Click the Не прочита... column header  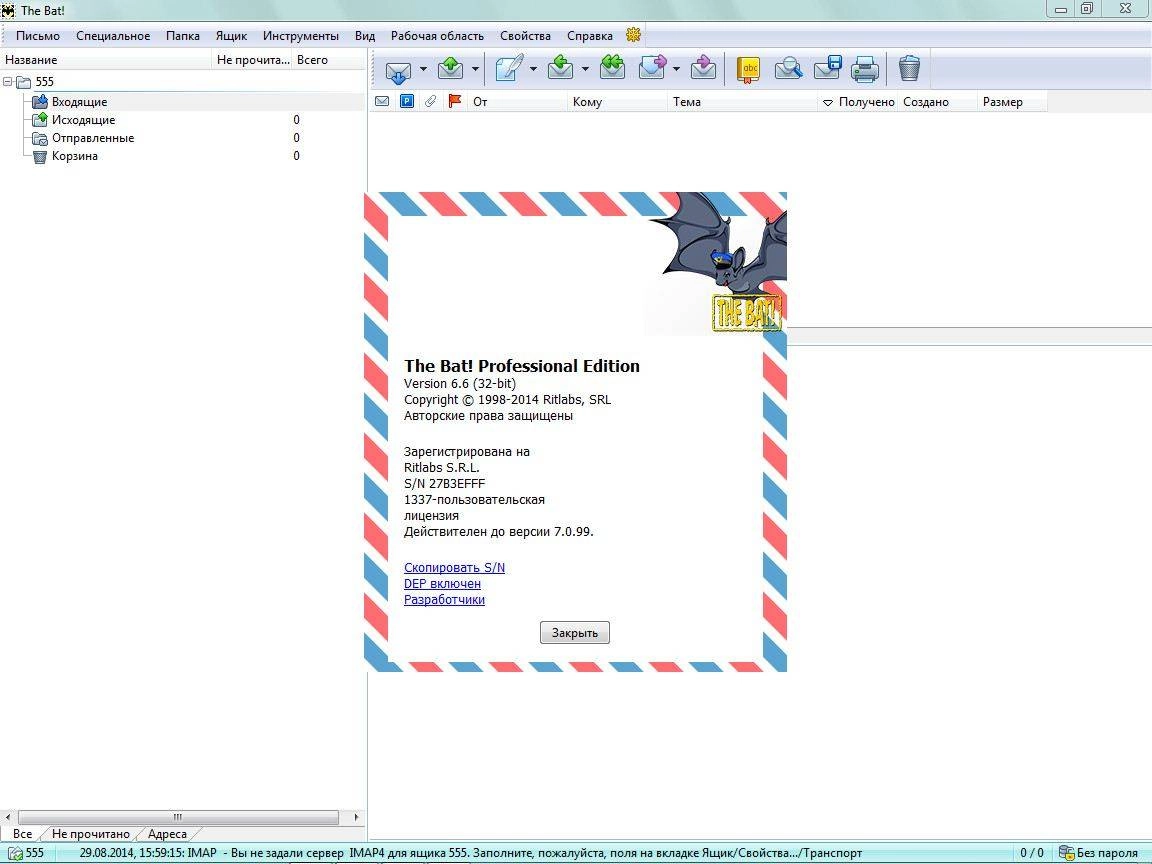[253, 60]
